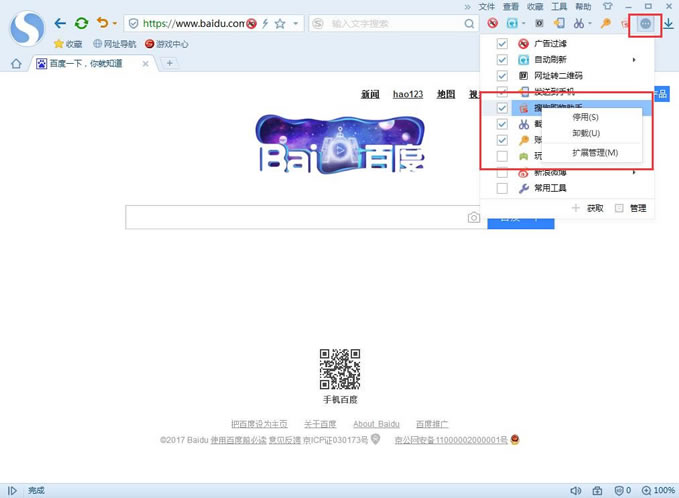Image resolution: width=679 pixels, height=498 pixels.
Task: Click toolbar send-to-phone icon
Action: pos(559,23)
